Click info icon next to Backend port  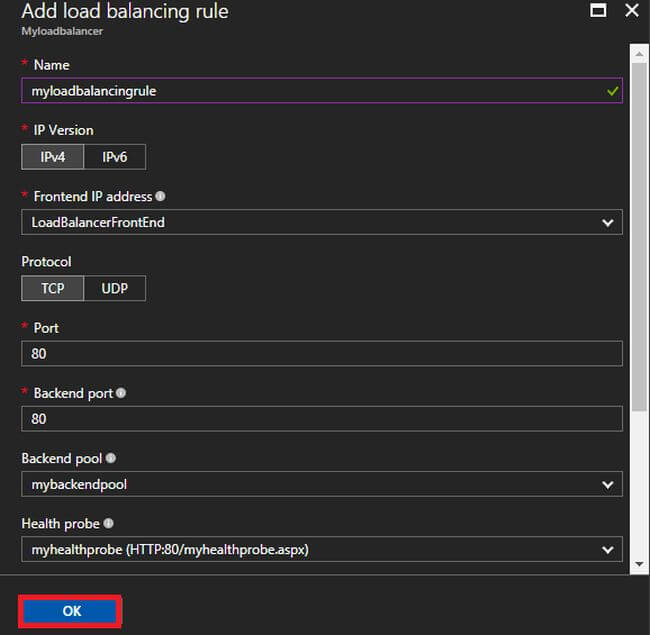pyautogui.click(x=121, y=393)
